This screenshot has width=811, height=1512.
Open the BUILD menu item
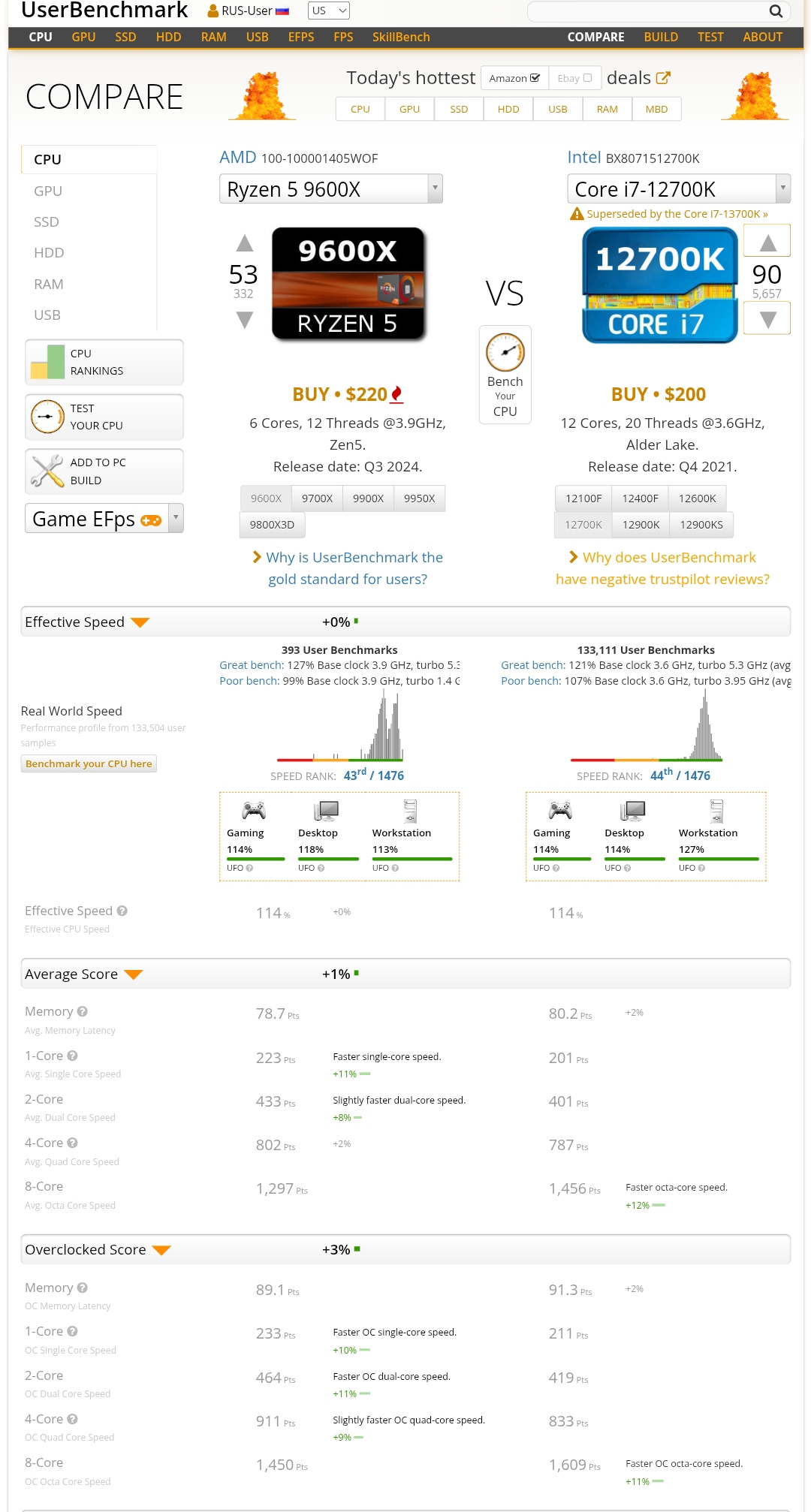[661, 37]
